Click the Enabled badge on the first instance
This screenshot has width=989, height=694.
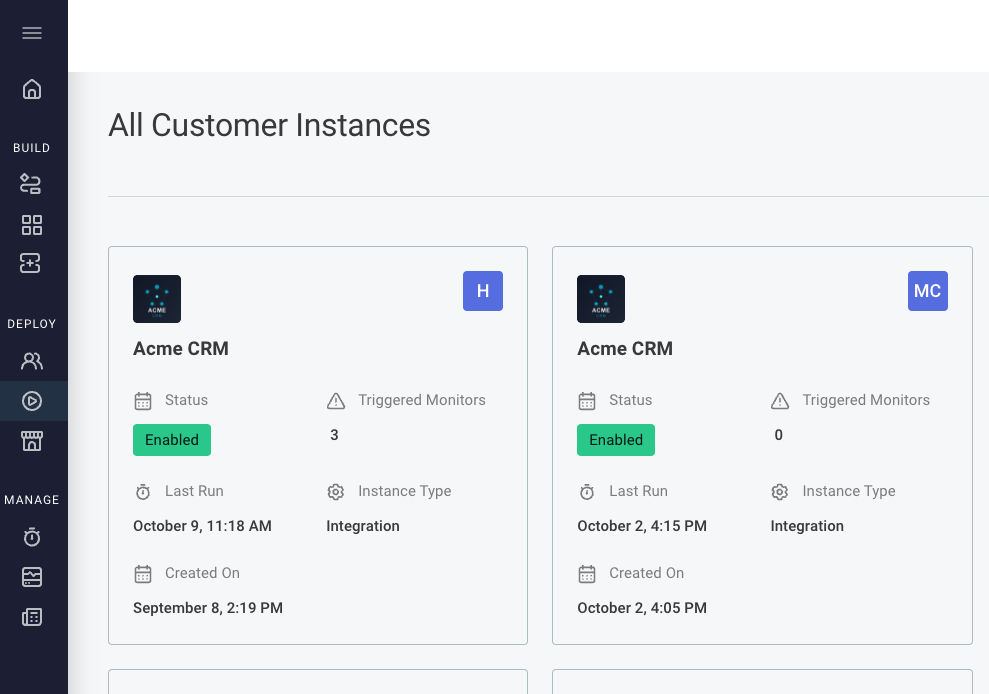tap(171, 439)
